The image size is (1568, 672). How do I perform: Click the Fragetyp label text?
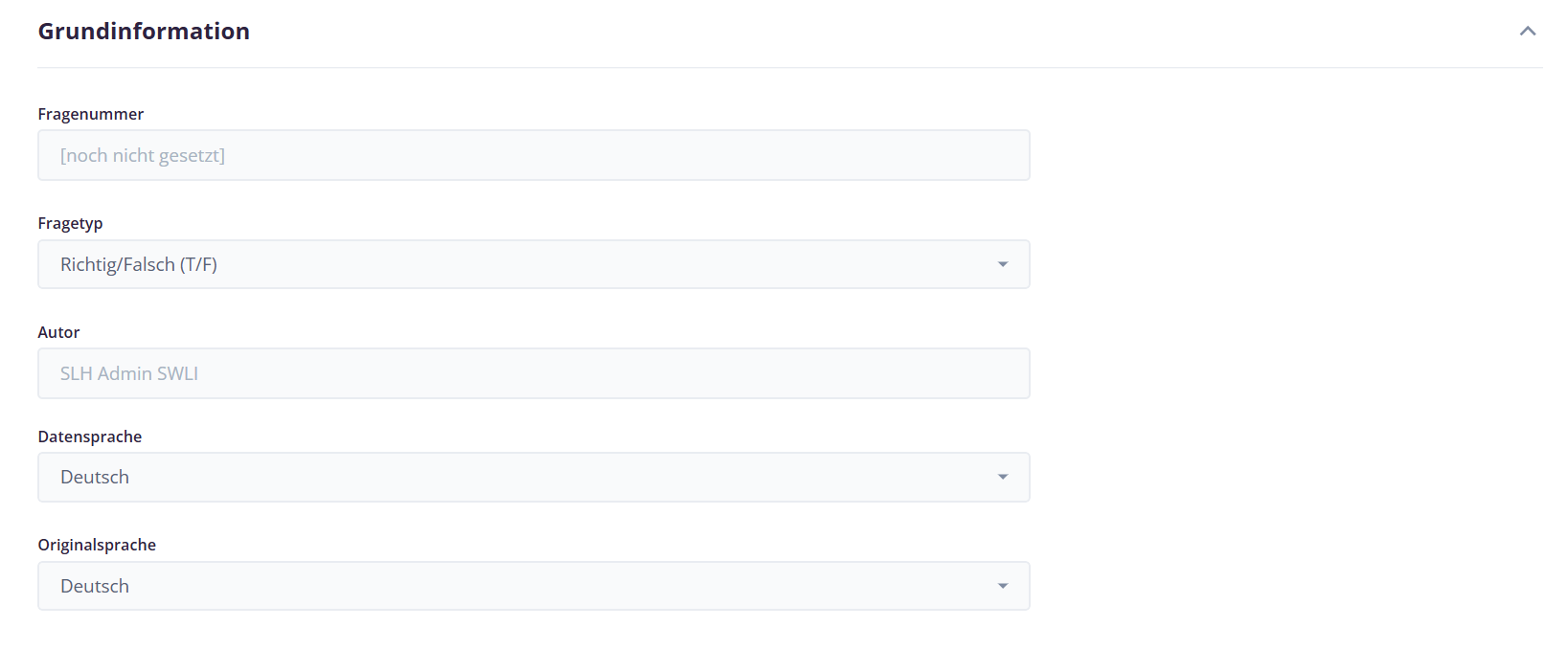click(70, 223)
